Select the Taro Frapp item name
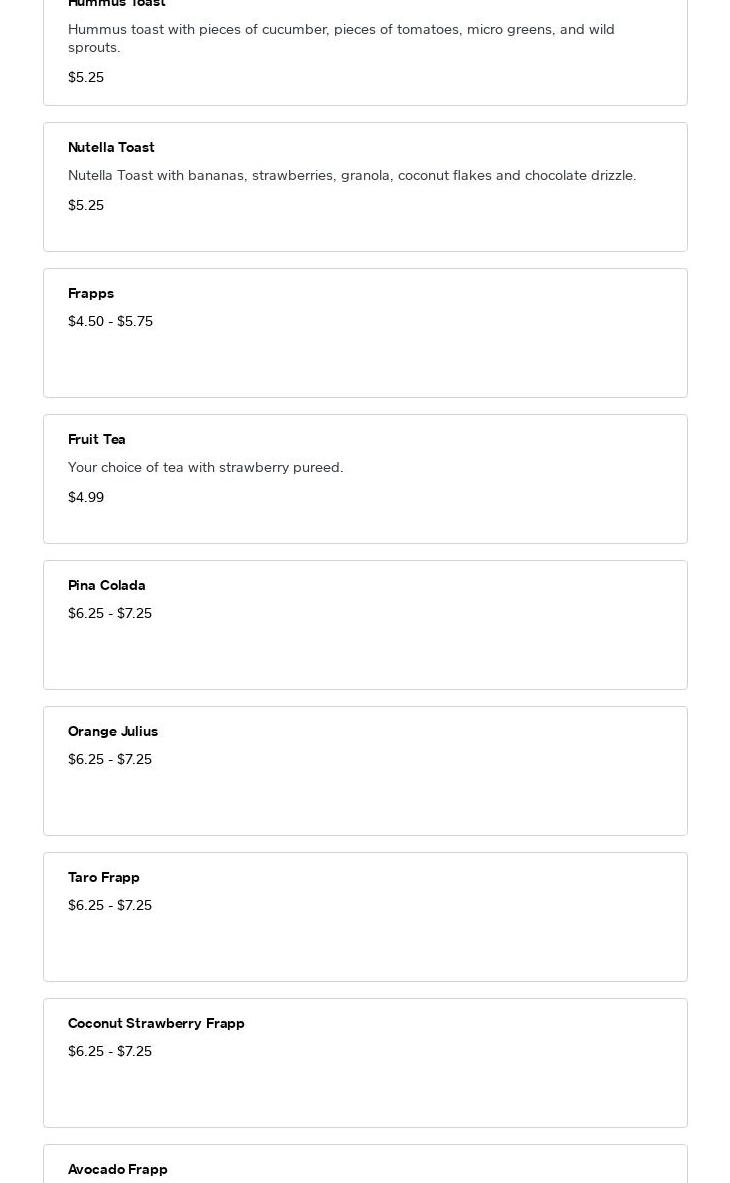The width and height of the screenshot is (730, 1183). pyautogui.click(x=104, y=877)
